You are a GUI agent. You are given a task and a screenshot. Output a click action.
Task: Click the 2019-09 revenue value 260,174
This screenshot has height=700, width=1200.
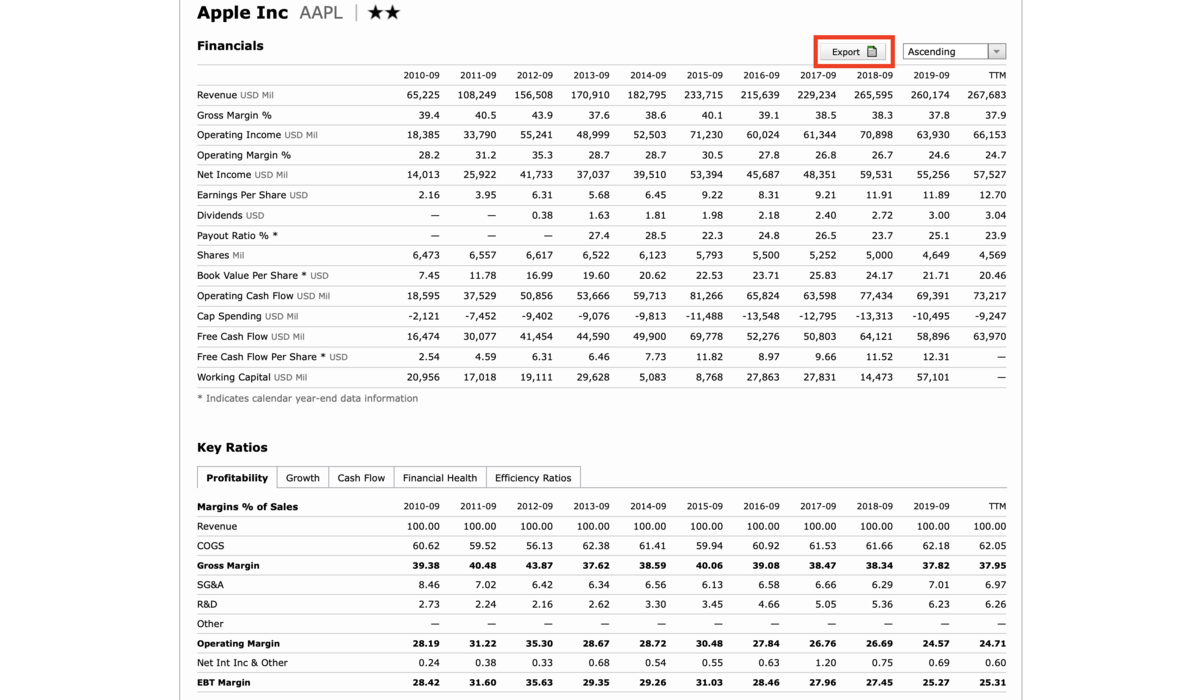[x=930, y=95]
